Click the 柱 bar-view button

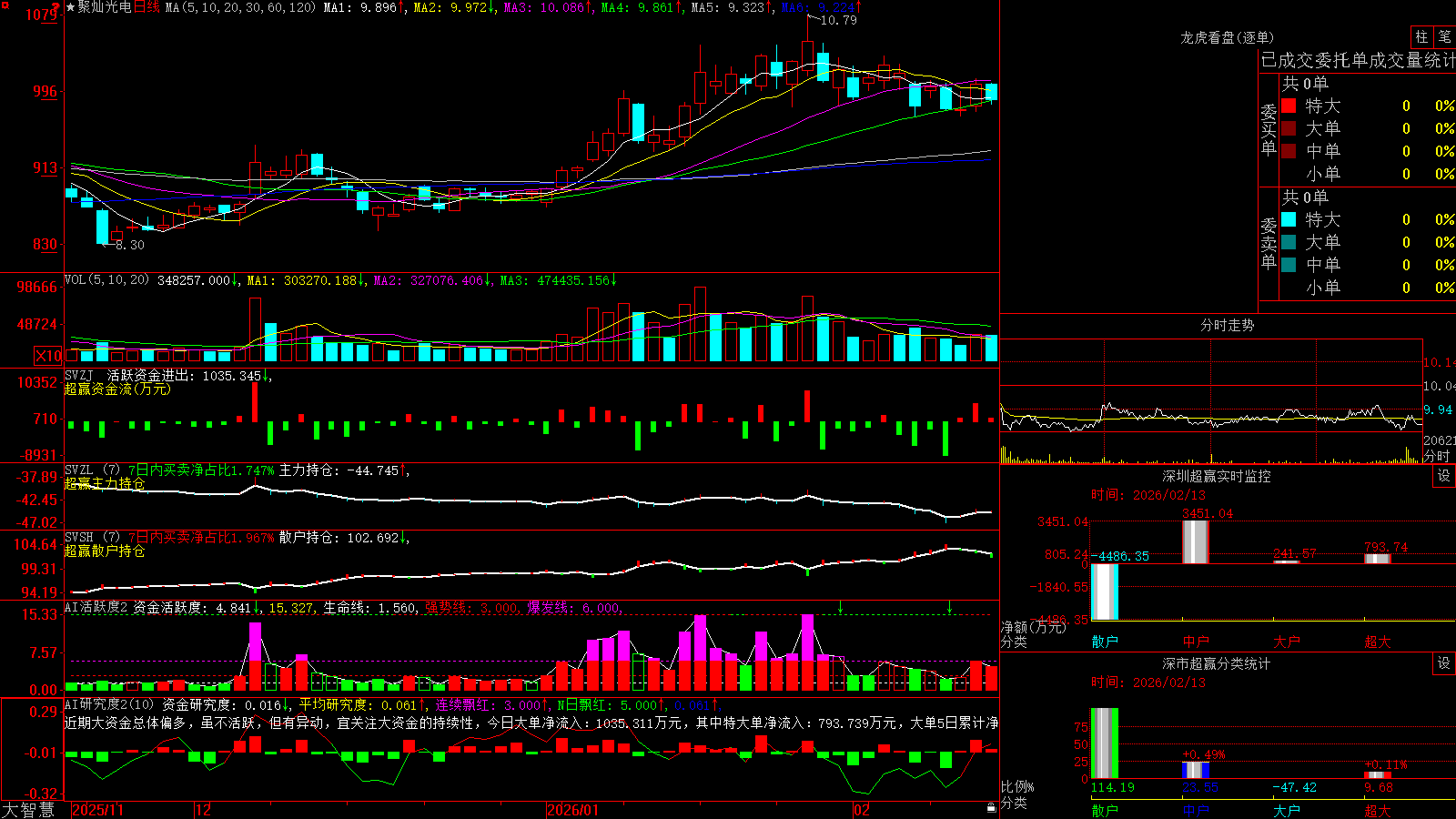pyautogui.click(x=1421, y=37)
